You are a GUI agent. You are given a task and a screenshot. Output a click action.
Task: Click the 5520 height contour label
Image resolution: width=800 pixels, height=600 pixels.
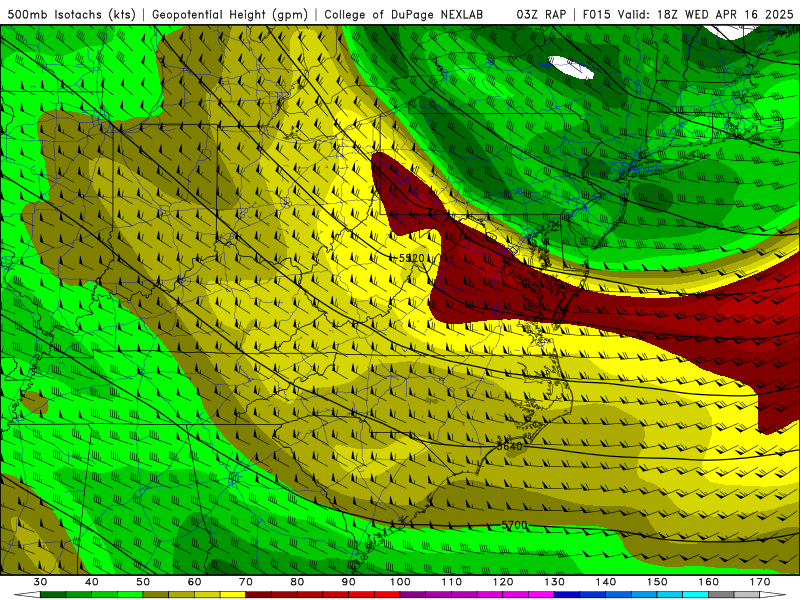tap(411, 258)
